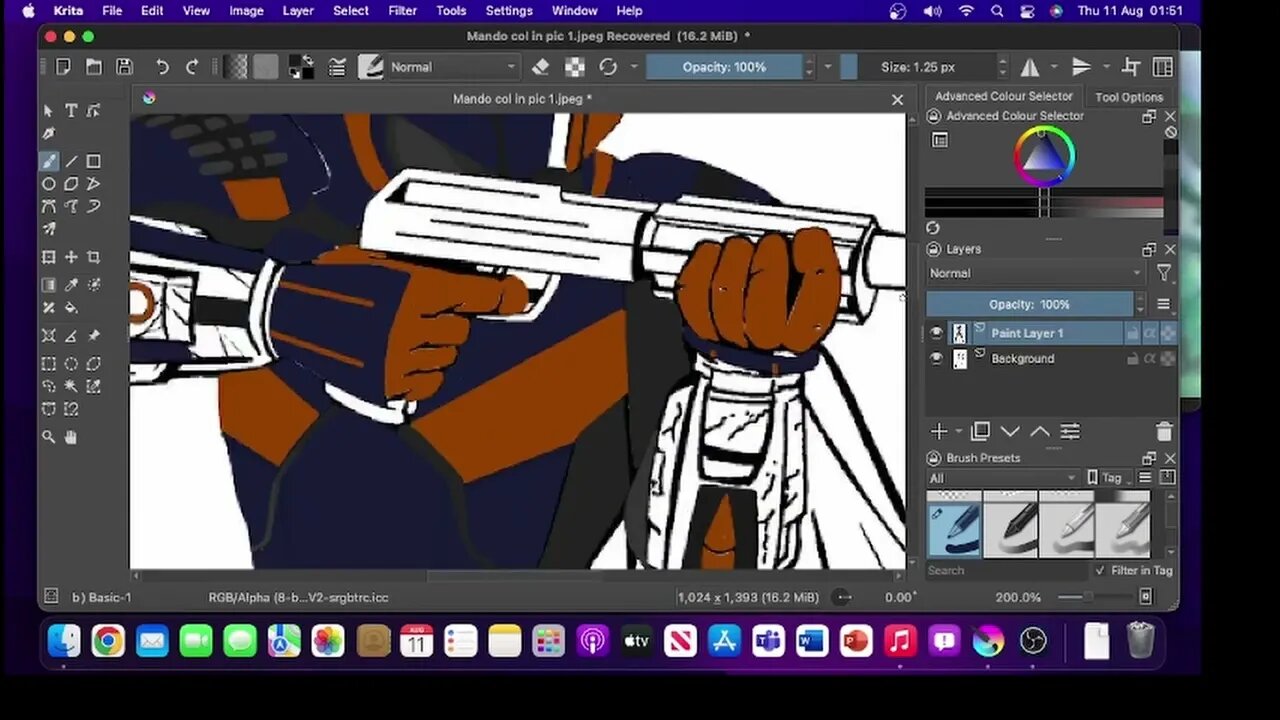Click the Wrap Around mode icon
The height and width of the screenshot is (720, 1280).
pos(1131,67)
